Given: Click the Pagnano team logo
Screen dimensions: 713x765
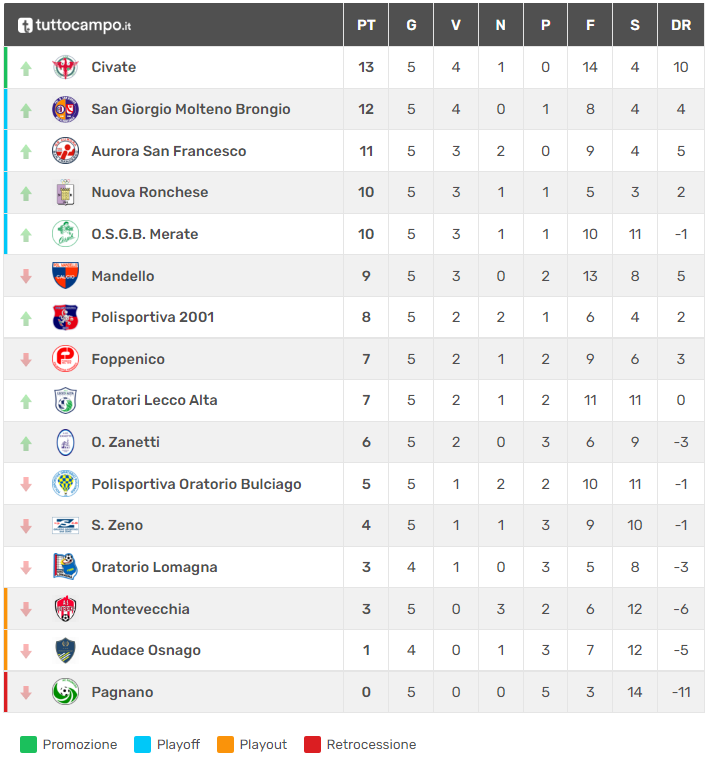Looking at the screenshot, I should 65,692.
